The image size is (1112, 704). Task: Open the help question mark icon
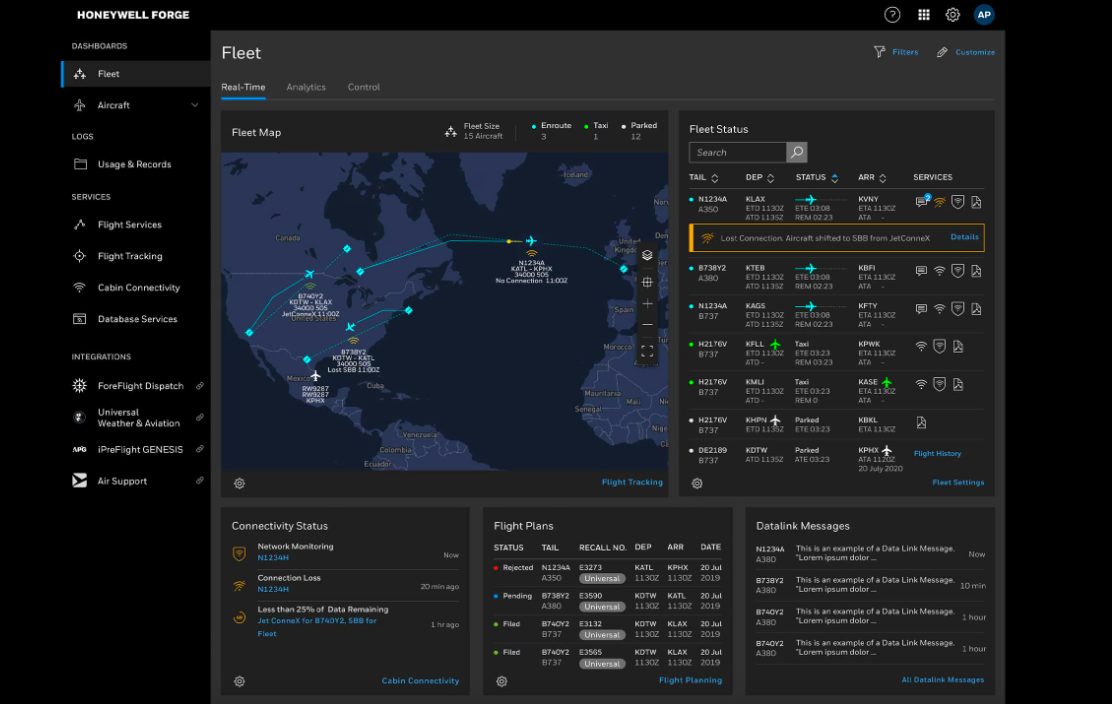click(891, 15)
